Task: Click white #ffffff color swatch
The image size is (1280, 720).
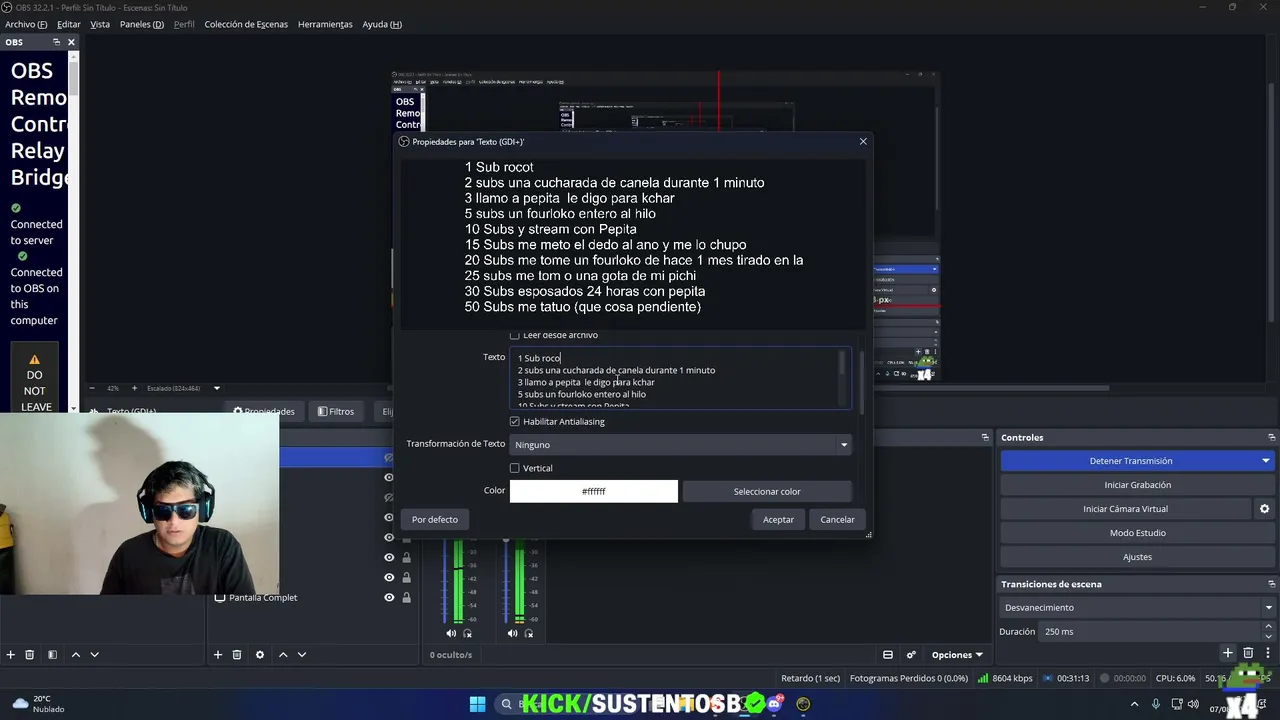Action: (594, 492)
